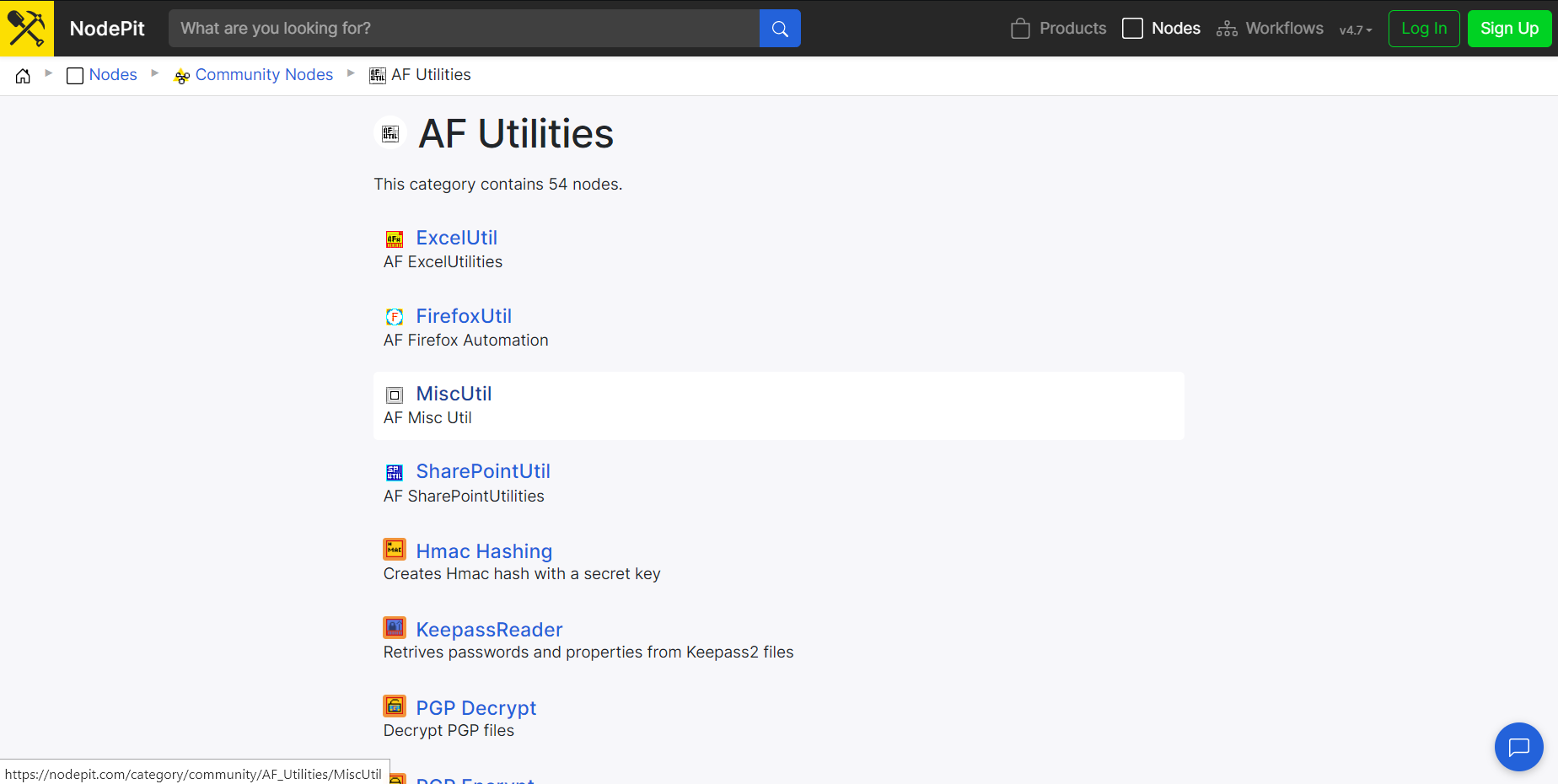The width and height of the screenshot is (1558, 784).
Task: Open the v4.7 version dropdown
Action: pos(1356,30)
